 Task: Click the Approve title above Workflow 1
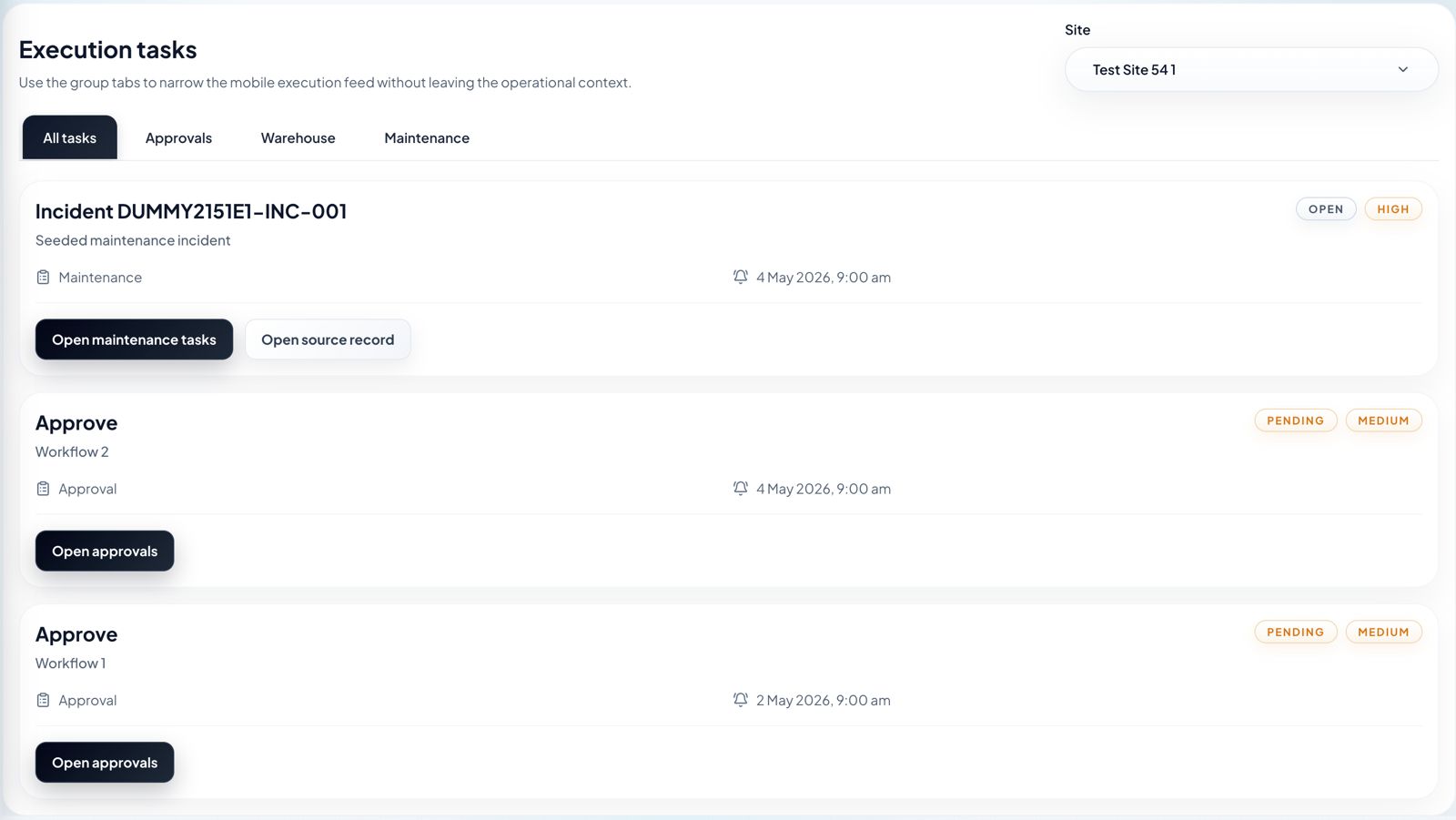[x=76, y=634]
